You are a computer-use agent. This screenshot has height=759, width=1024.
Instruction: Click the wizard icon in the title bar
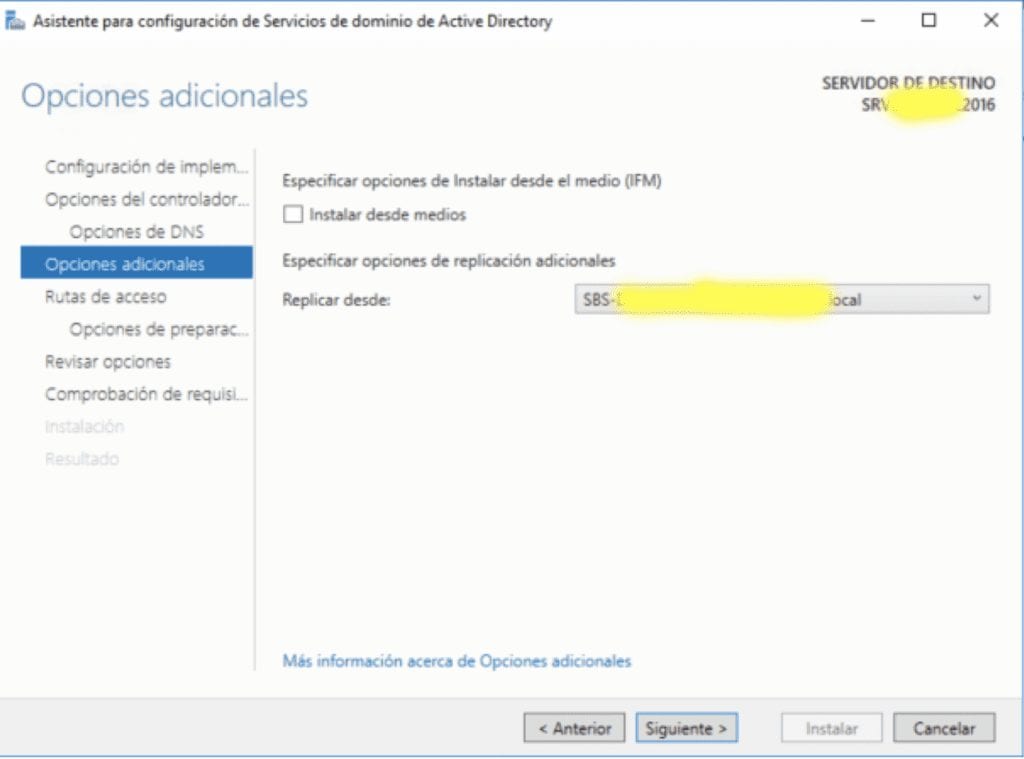click(14, 20)
